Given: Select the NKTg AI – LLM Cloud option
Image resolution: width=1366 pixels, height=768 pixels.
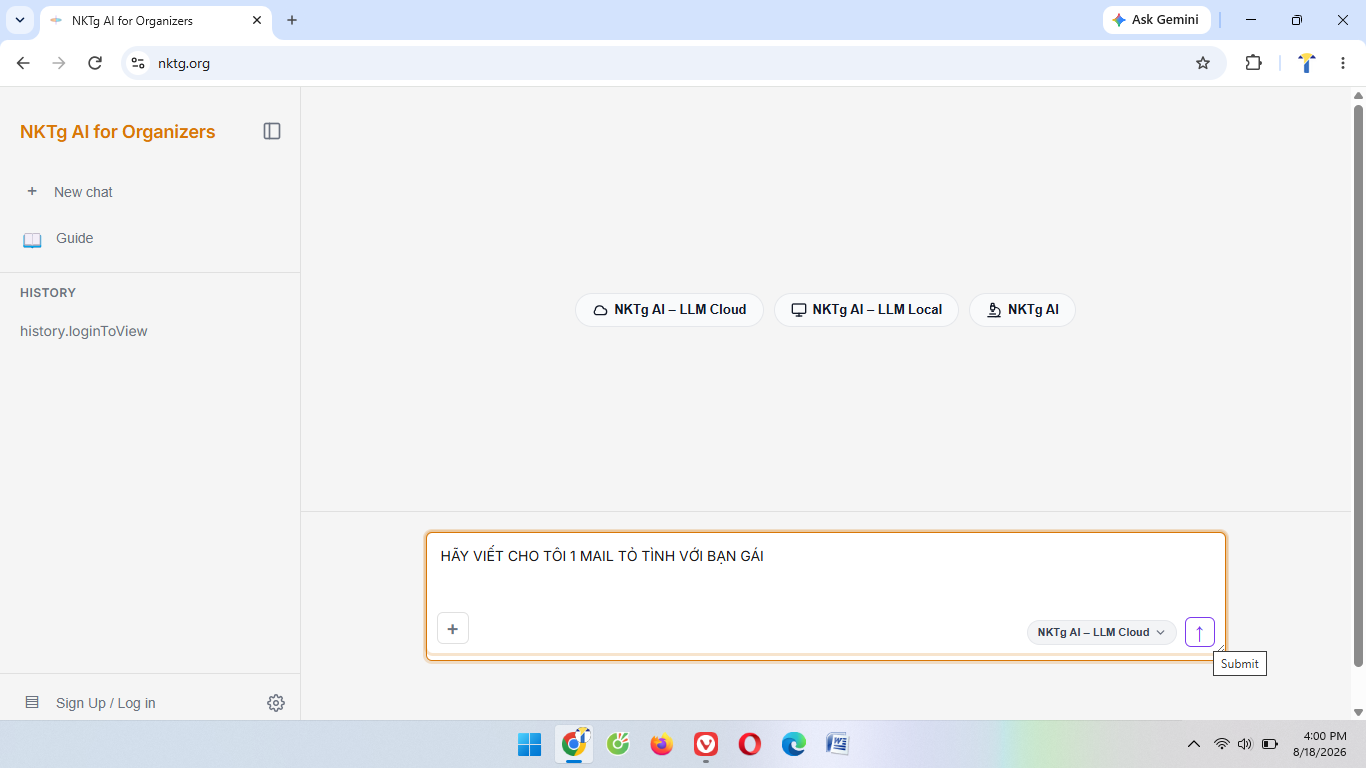Looking at the screenshot, I should [x=669, y=310].
